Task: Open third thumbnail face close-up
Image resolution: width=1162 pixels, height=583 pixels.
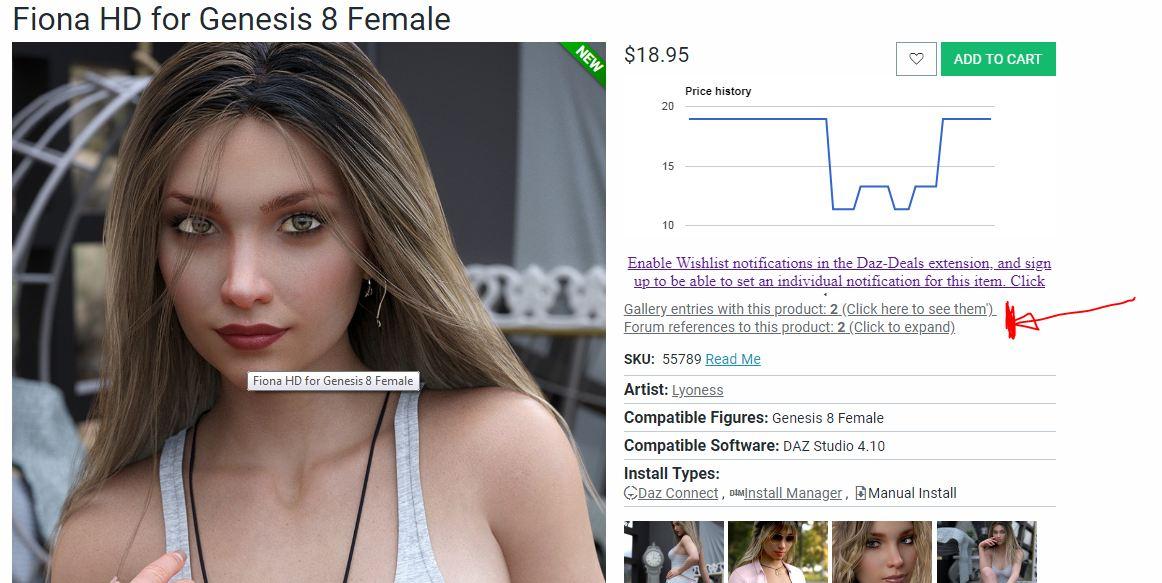Action: pyautogui.click(x=882, y=552)
